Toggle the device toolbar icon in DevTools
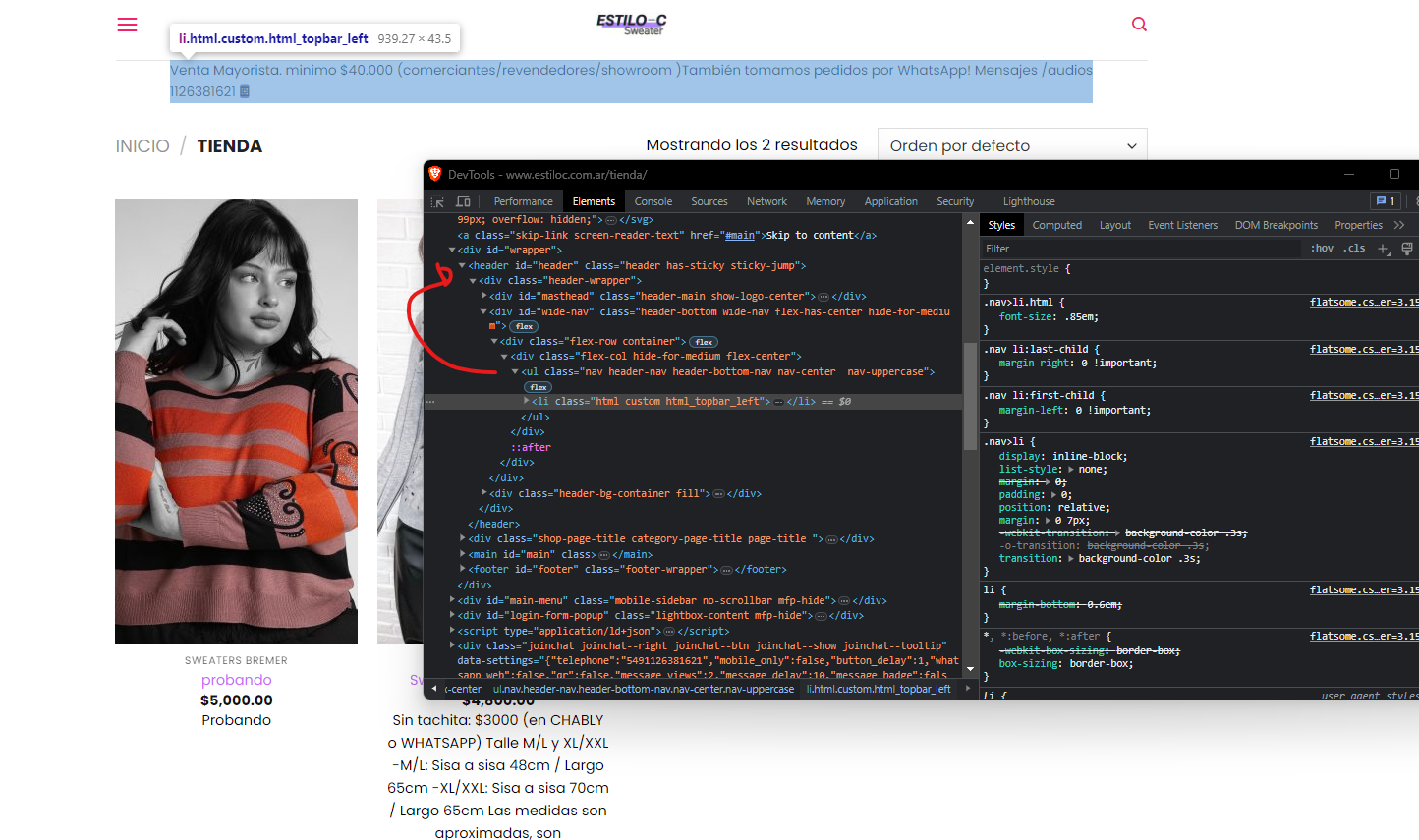This screenshot has width=1419, height=840. (463, 201)
